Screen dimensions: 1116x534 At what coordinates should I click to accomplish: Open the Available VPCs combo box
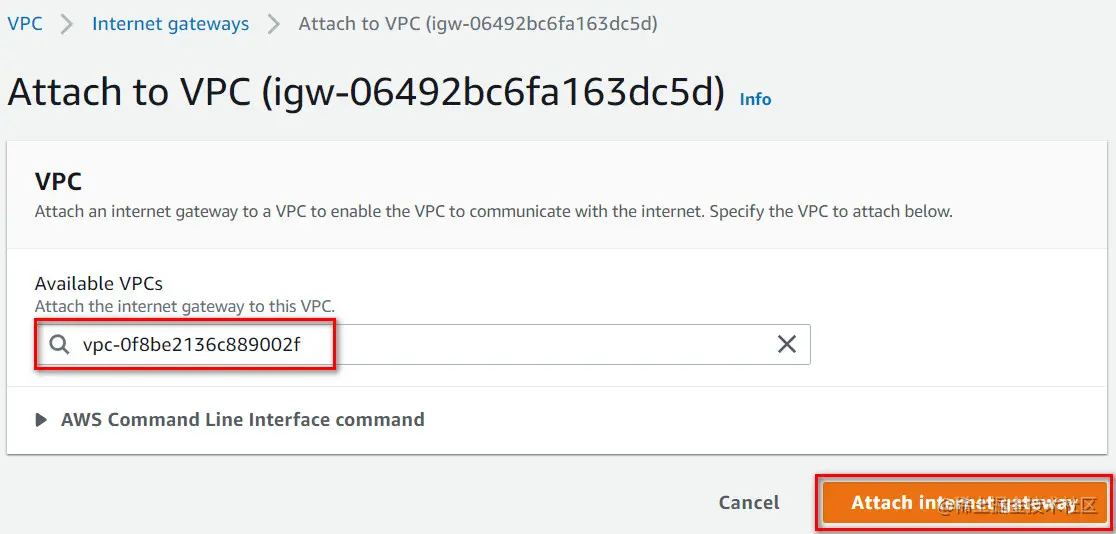423,345
